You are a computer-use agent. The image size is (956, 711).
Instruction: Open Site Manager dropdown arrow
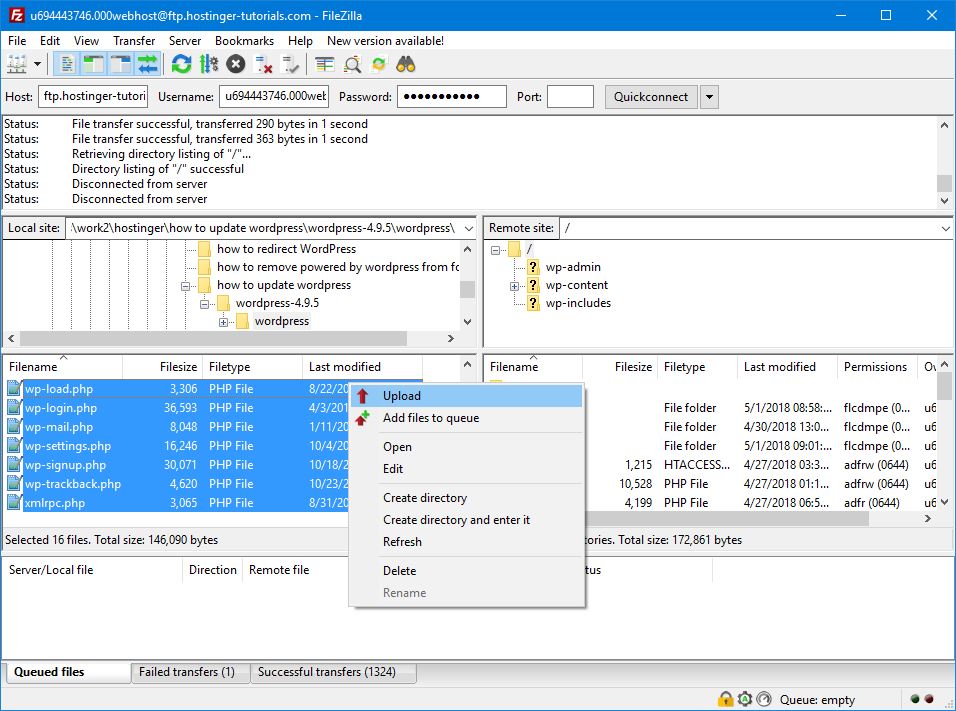tap(37, 64)
